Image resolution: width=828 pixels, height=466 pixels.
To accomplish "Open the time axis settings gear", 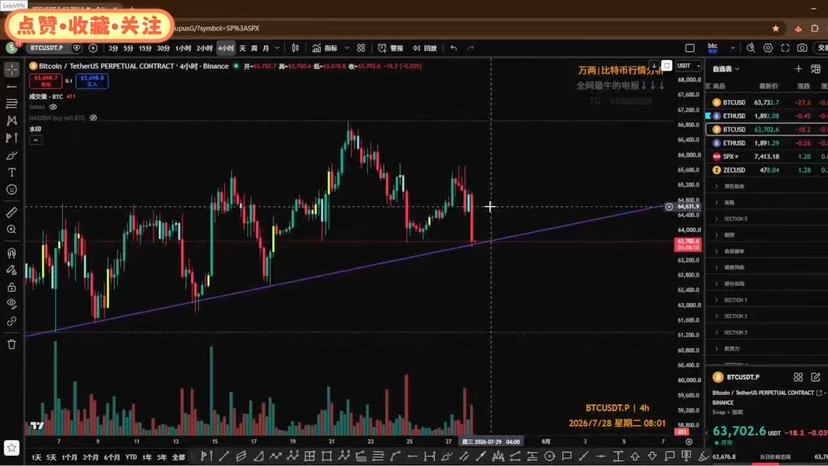I will tap(689, 442).
